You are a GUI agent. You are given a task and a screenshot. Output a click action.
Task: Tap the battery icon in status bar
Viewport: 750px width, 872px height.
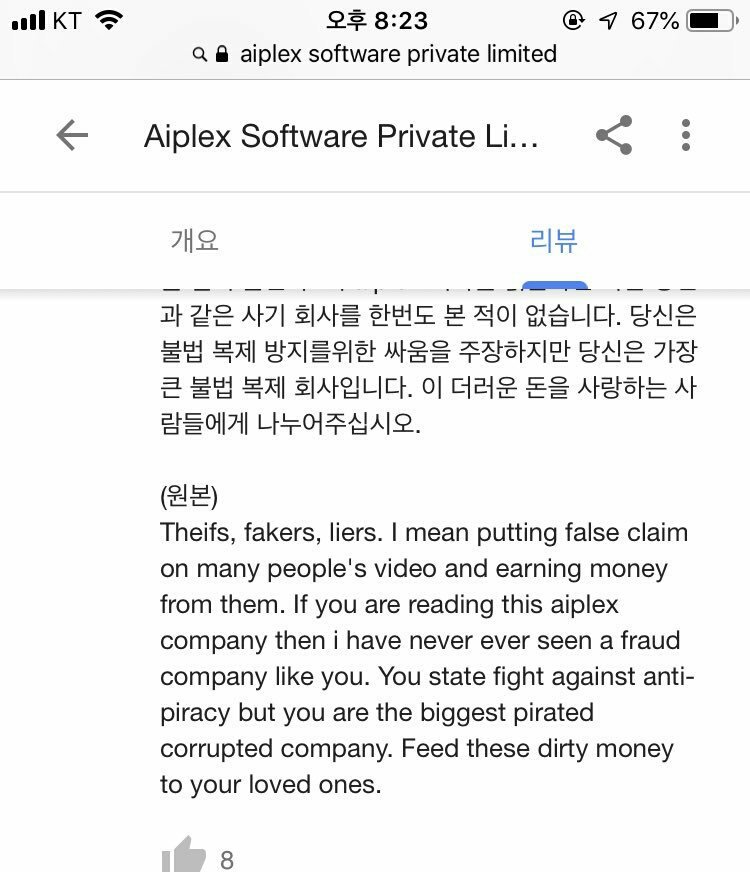coord(712,21)
